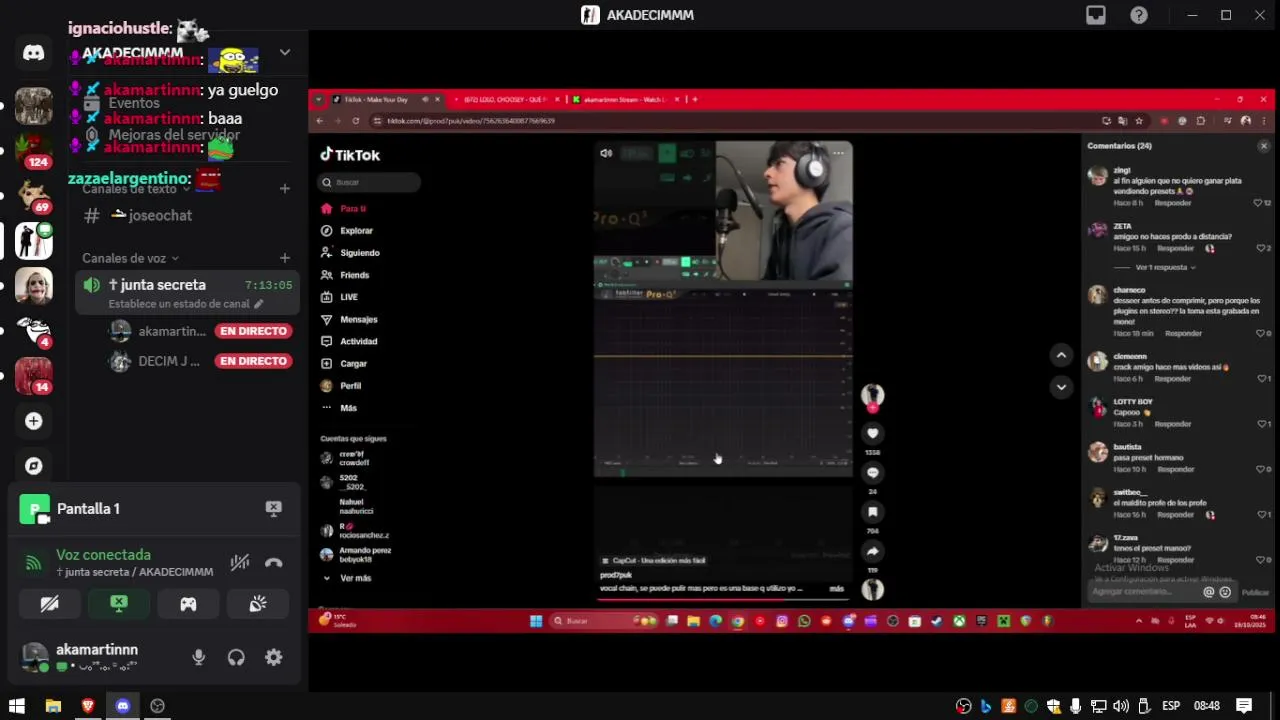Open the Discord inbox icon in the title bar
1280x720 pixels.
tap(1096, 15)
